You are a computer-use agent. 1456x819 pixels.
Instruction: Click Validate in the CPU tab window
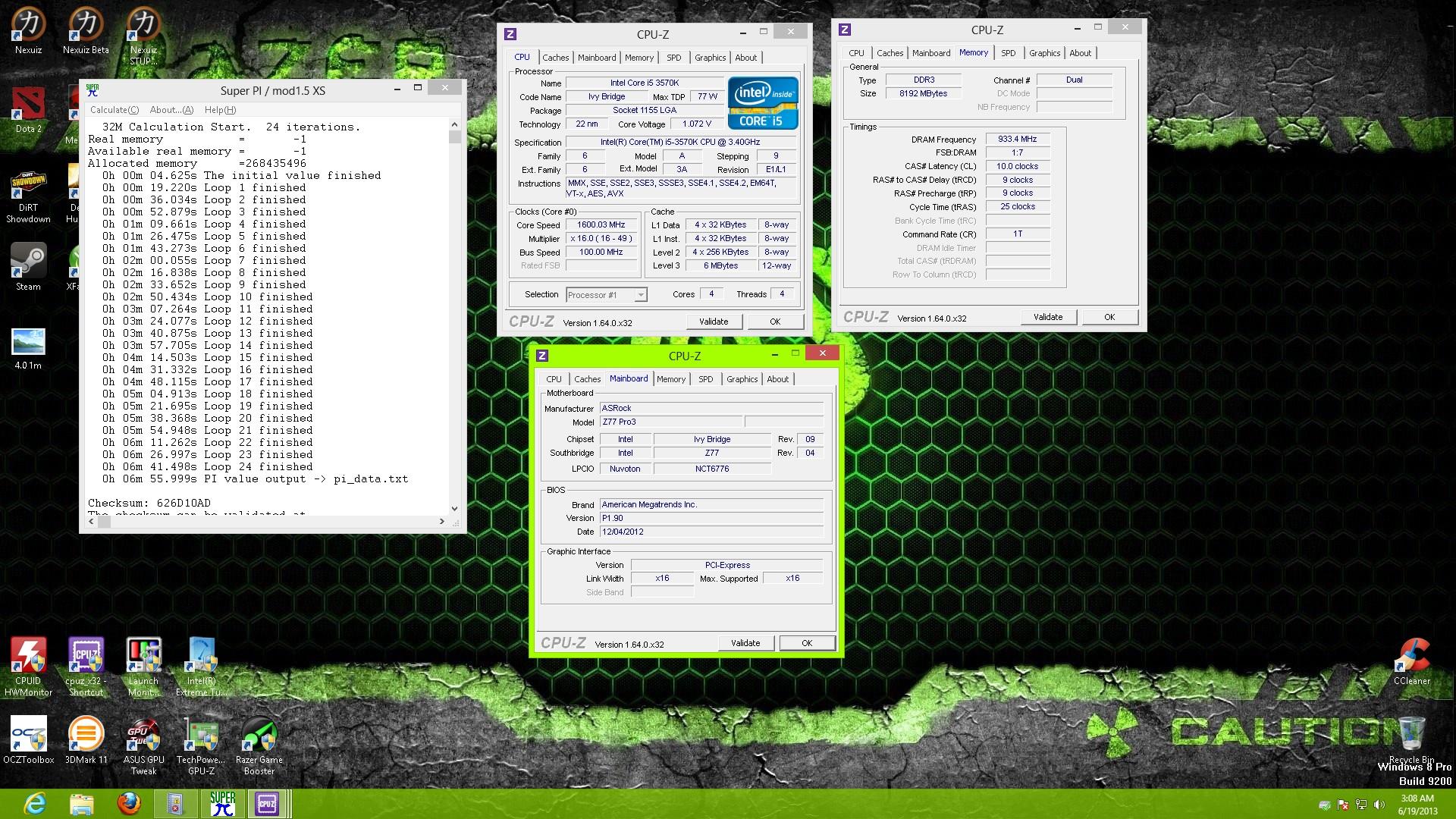pos(714,322)
